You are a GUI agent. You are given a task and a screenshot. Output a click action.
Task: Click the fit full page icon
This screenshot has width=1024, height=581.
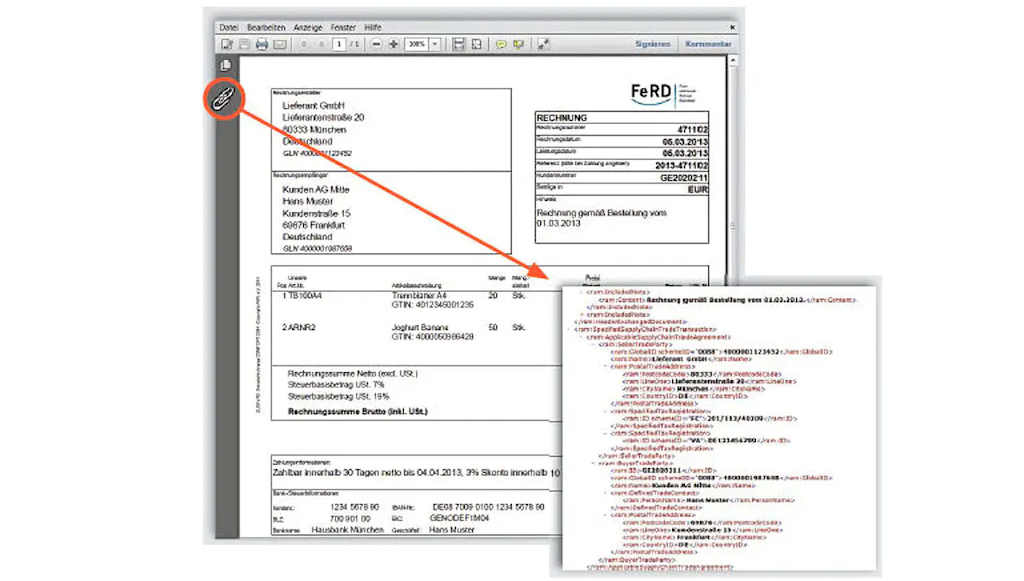click(x=477, y=44)
